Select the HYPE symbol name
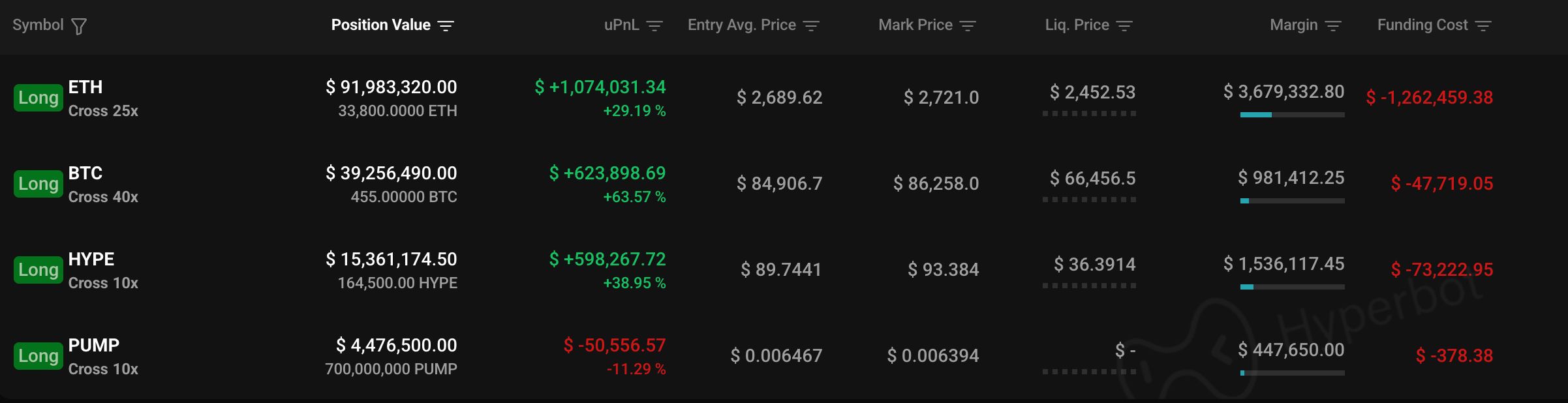 [x=91, y=260]
